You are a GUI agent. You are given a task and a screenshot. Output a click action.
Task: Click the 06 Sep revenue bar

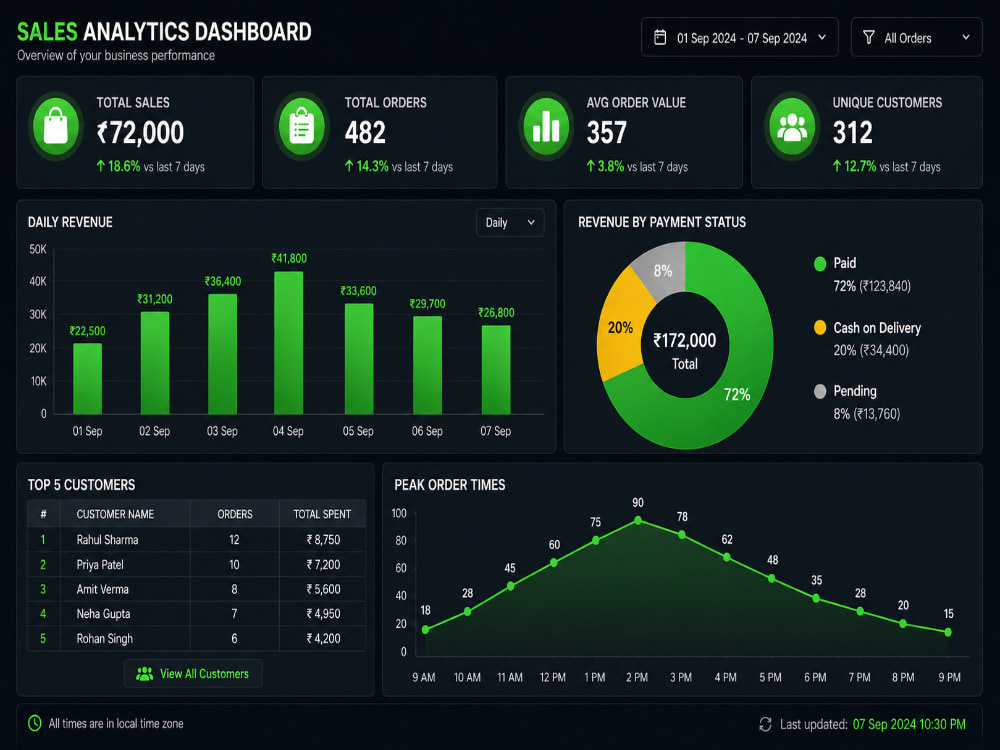tap(427, 365)
